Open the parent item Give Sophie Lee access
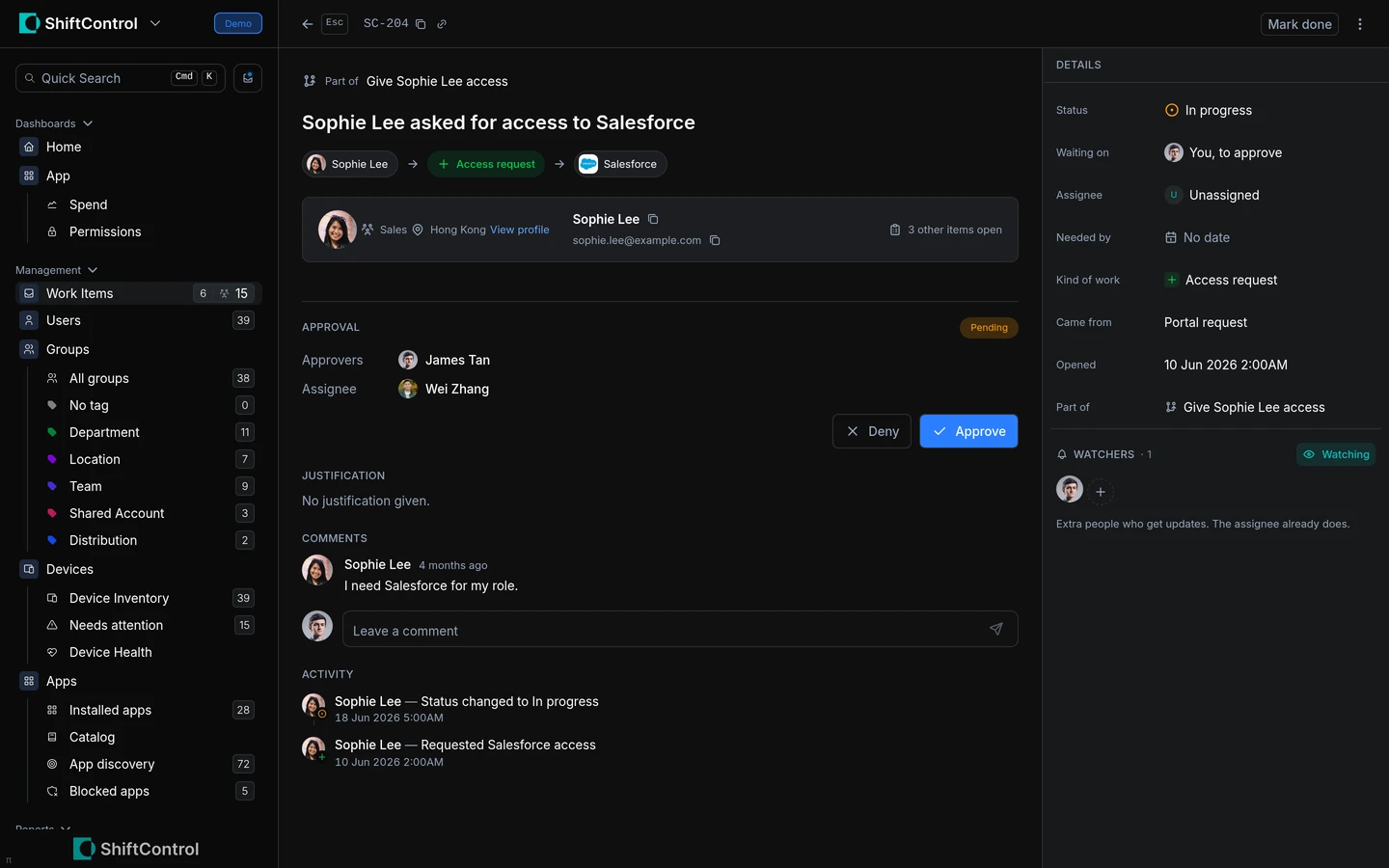Screen dimensions: 1389x868 [437, 81]
